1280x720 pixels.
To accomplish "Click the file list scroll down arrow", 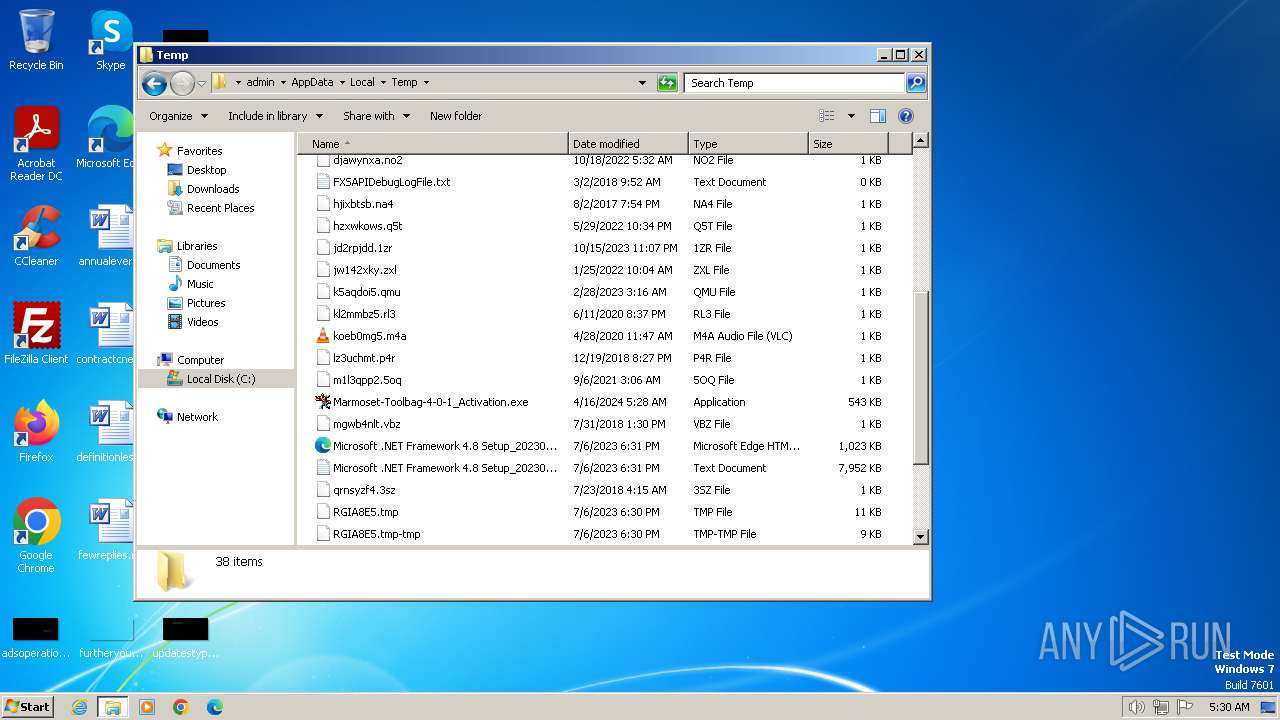I will [921, 537].
